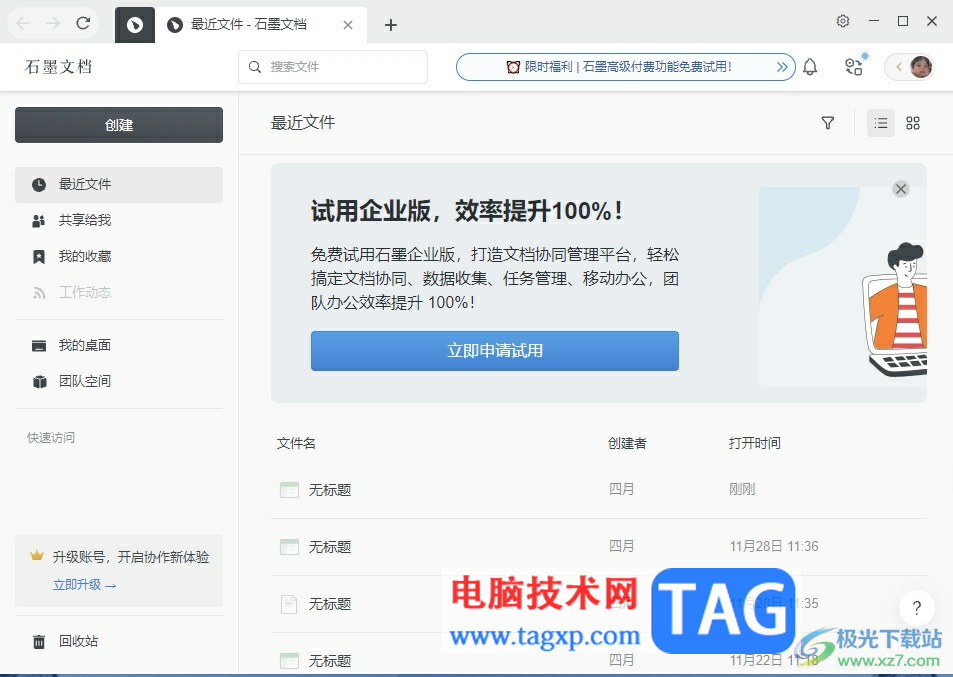
Task: Click the 11月28日 11:36 time cell
Action: click(774, 546)
